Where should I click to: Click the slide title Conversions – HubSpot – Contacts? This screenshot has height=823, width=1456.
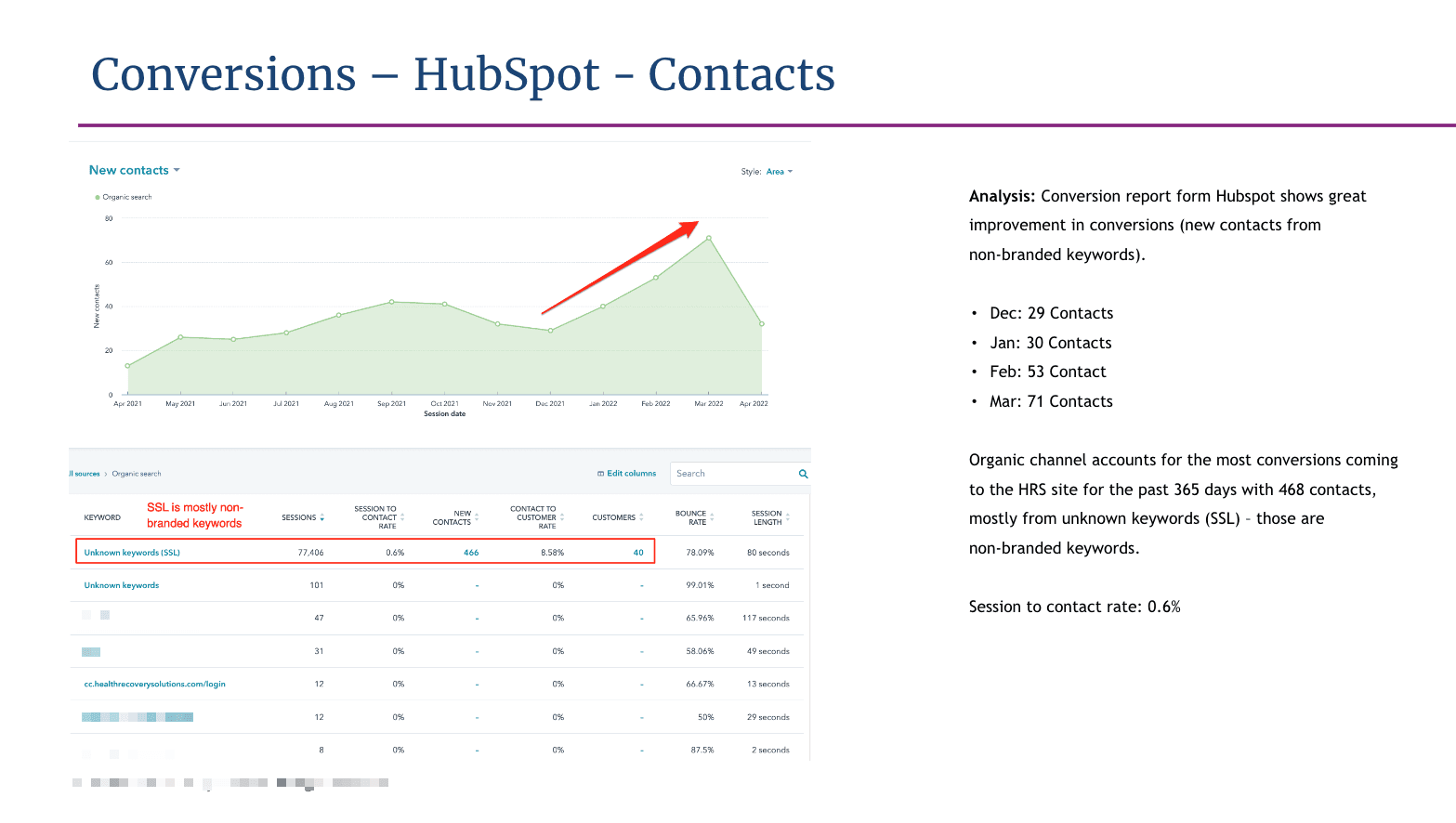[463, 74]
